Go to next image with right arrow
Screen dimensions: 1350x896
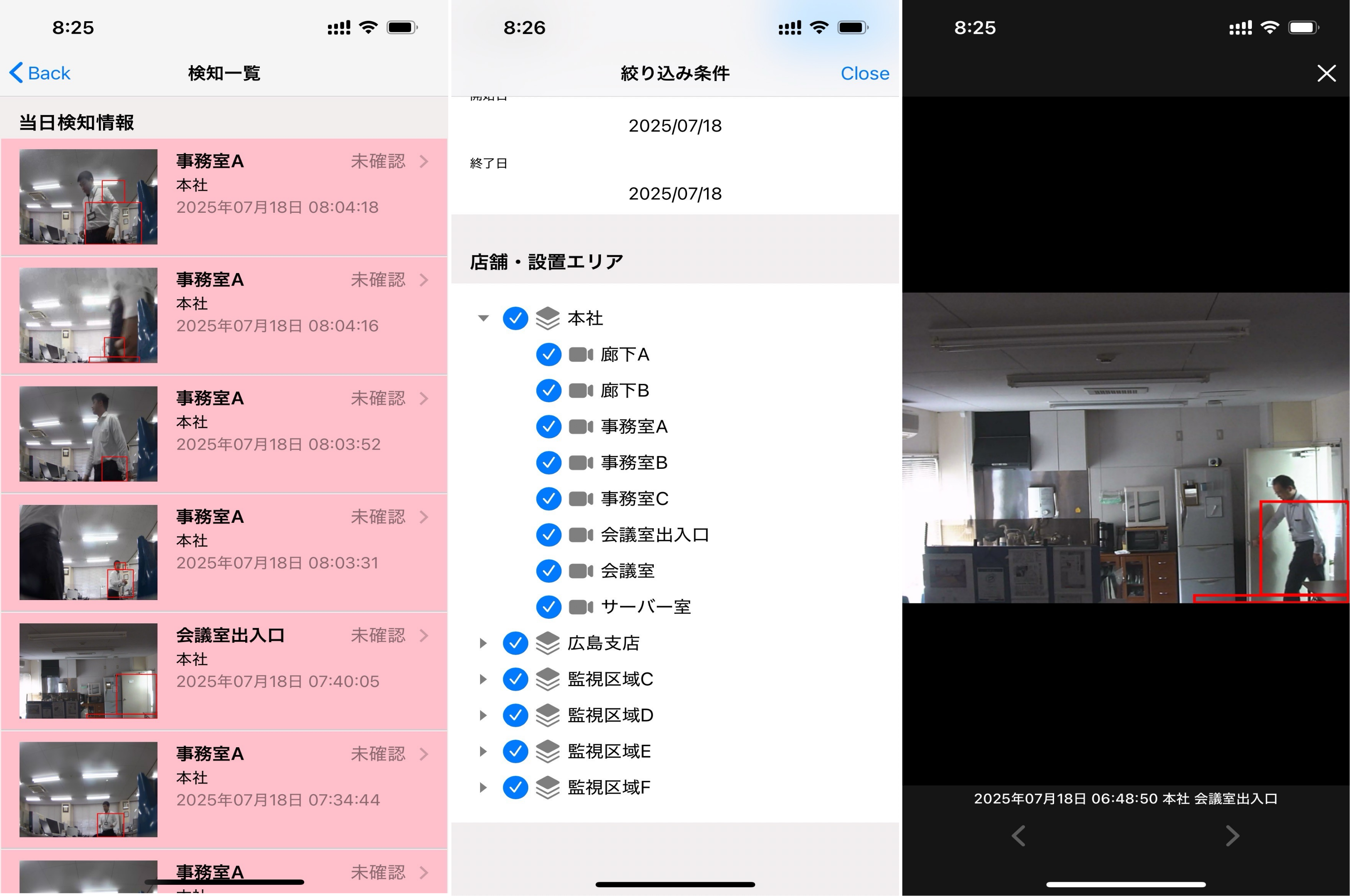(1232, 835)
